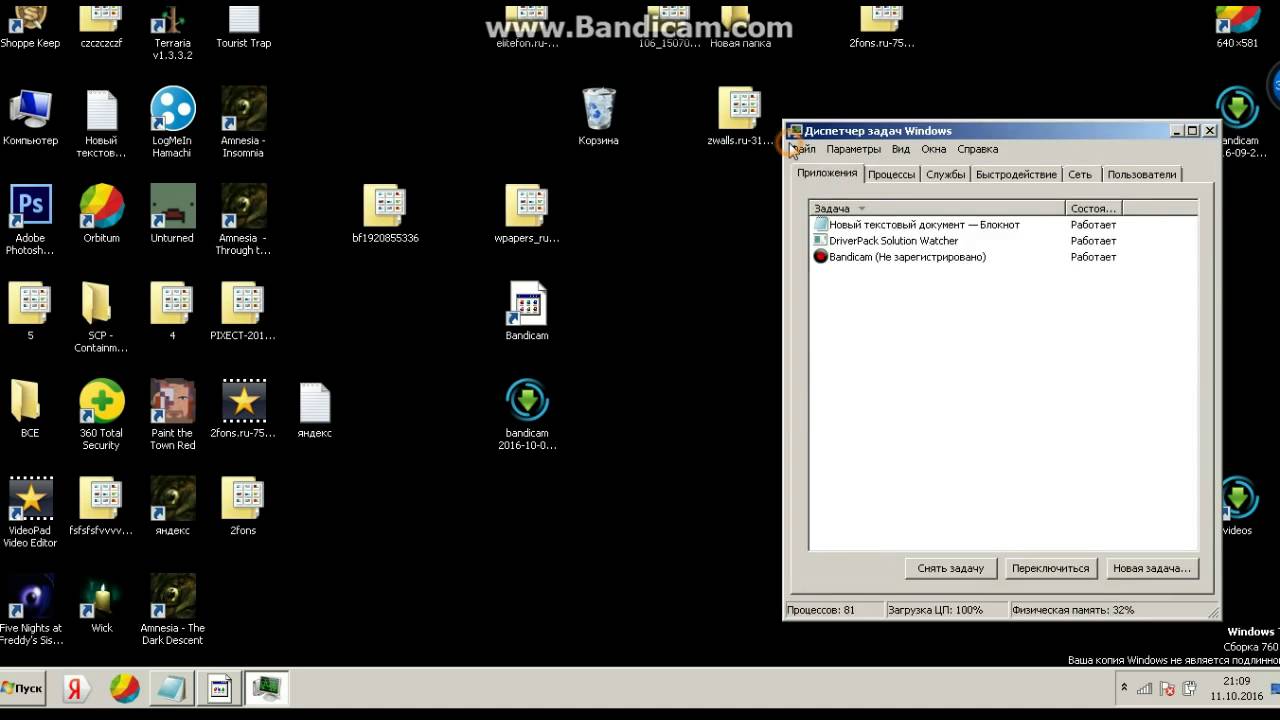Open the Корзина recycle bin
Screen dimensions: 1280x720
pyautogui.click(x=598, y=117)
